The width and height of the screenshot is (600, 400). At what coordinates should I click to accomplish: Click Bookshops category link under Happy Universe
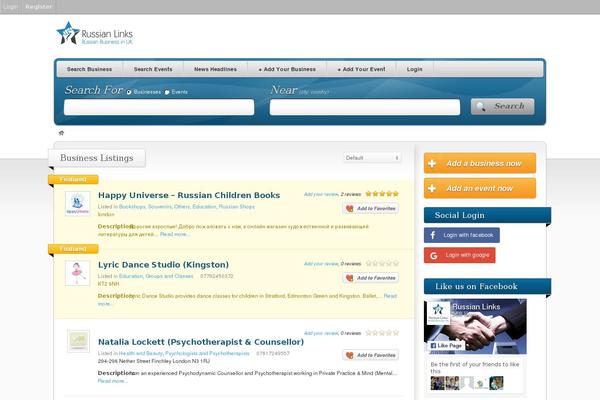pyautogui.click(x=132, y=207)
